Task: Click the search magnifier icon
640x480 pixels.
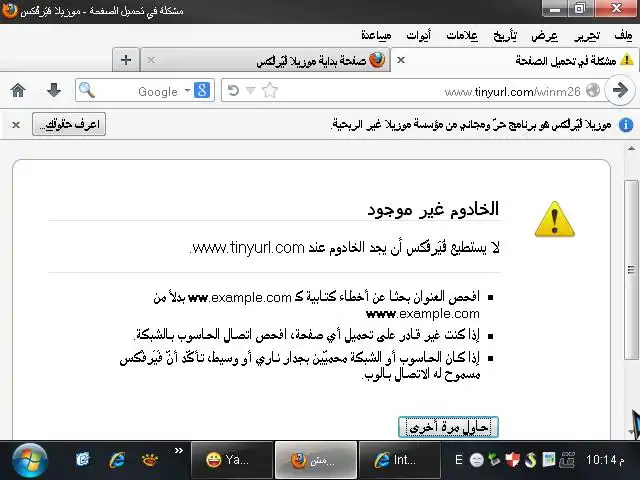Action: 87,90
